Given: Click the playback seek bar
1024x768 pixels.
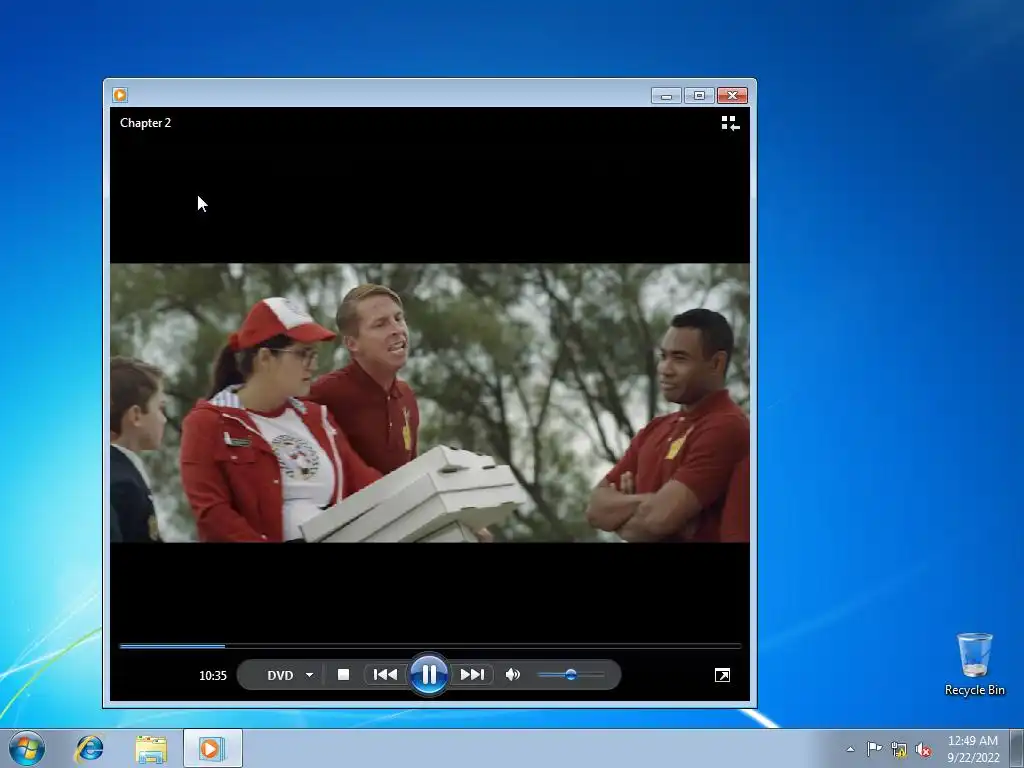Looking at the screenshot, I should point(430,646).
